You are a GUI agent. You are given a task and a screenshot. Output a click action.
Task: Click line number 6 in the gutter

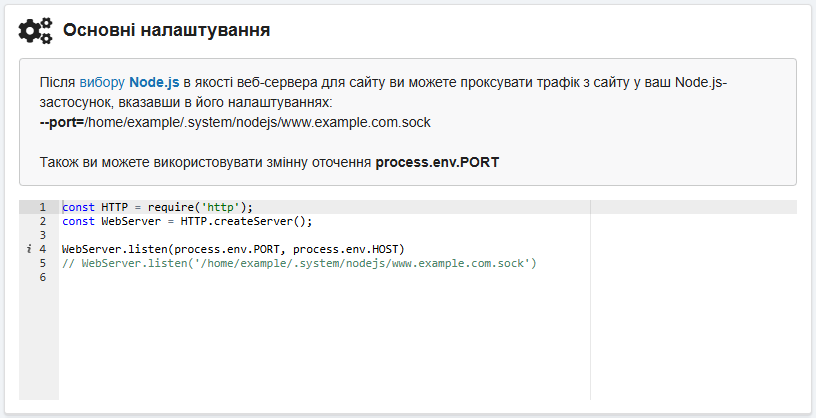click(x=43, y=277)
